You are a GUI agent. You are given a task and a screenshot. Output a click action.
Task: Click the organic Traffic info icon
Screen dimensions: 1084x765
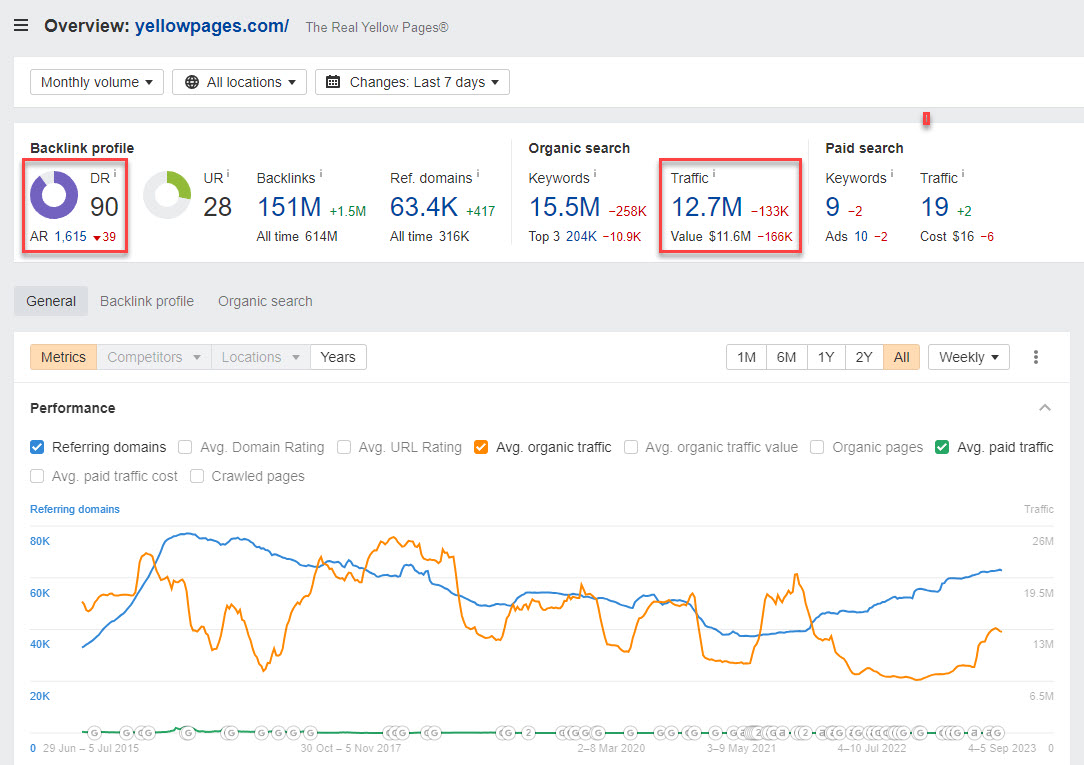tap(714, 173)
